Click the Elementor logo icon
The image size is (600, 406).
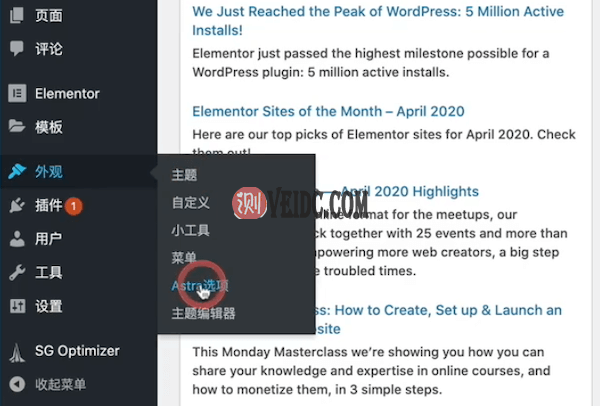(x=17, y=93)
